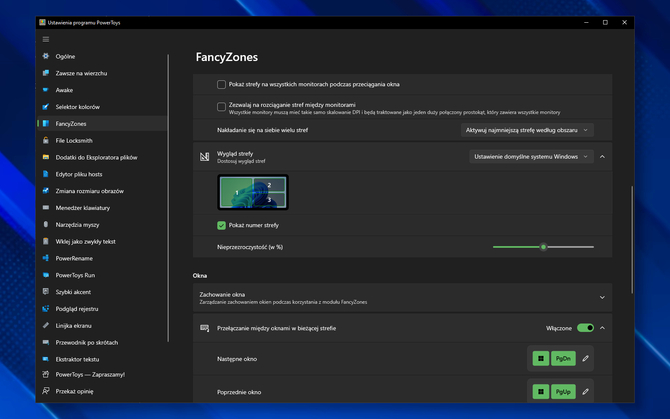Click the Przekaż opinię feedback icon
Screen dimensions: 670x419
point(46,391)
